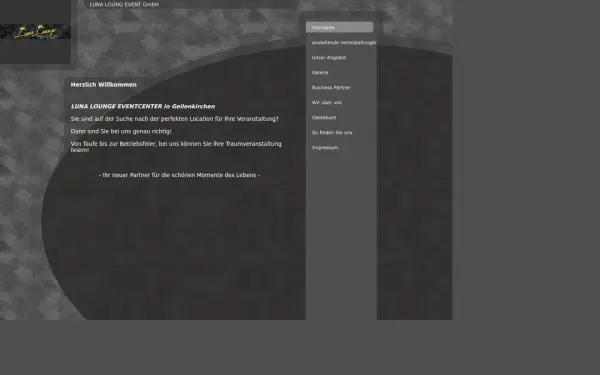The height and width of the screenshot is (375, 600).
Task: Click the Luna Lounge logo image
Action: click(35, 32)
